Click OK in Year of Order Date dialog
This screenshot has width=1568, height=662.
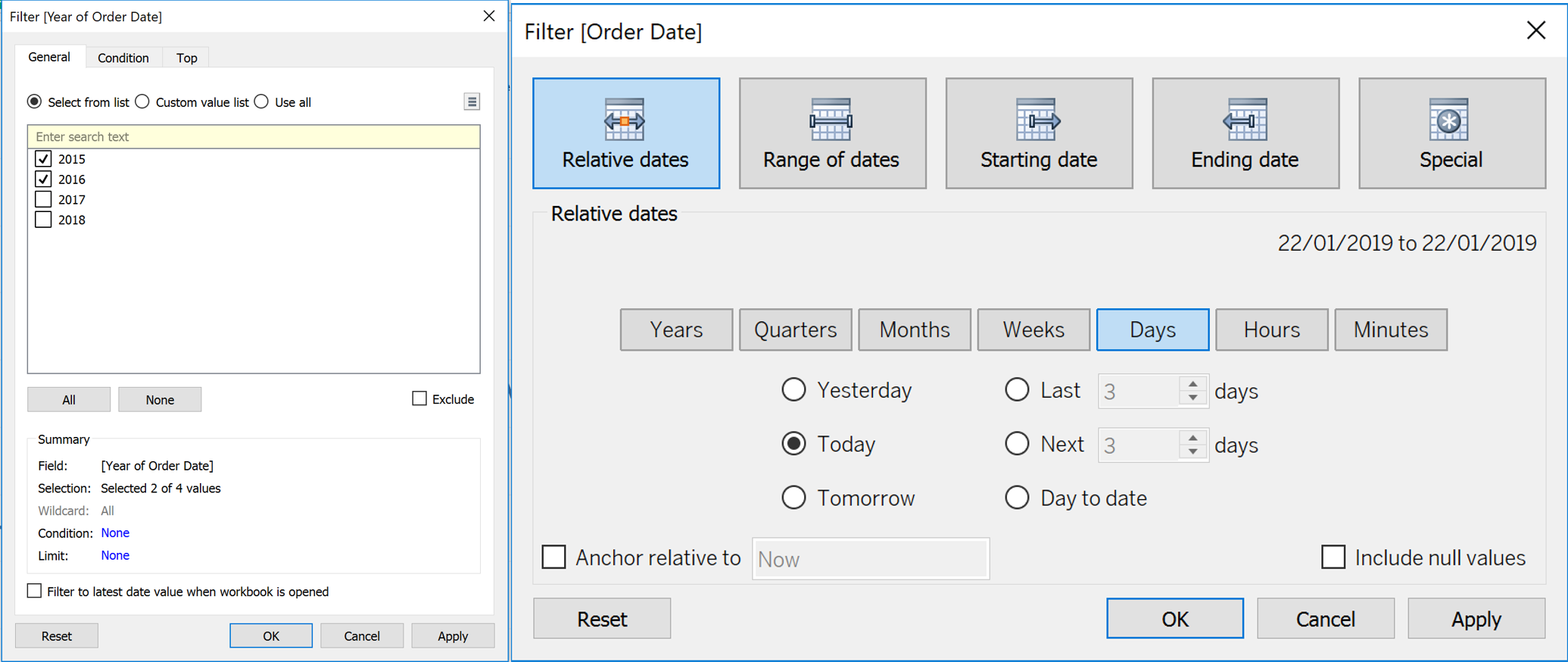coord(271,635)
